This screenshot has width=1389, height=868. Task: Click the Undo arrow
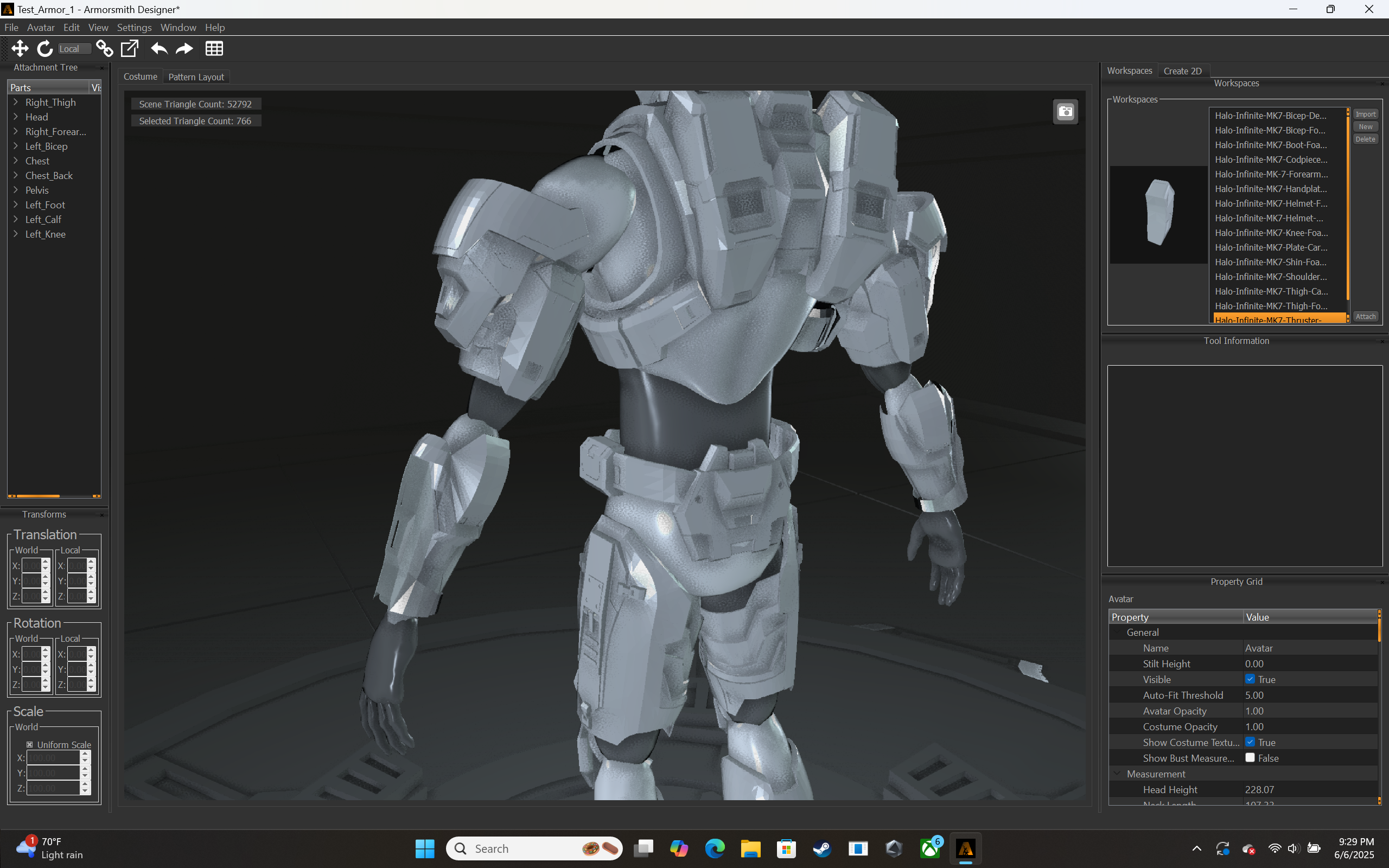point(159,49)
